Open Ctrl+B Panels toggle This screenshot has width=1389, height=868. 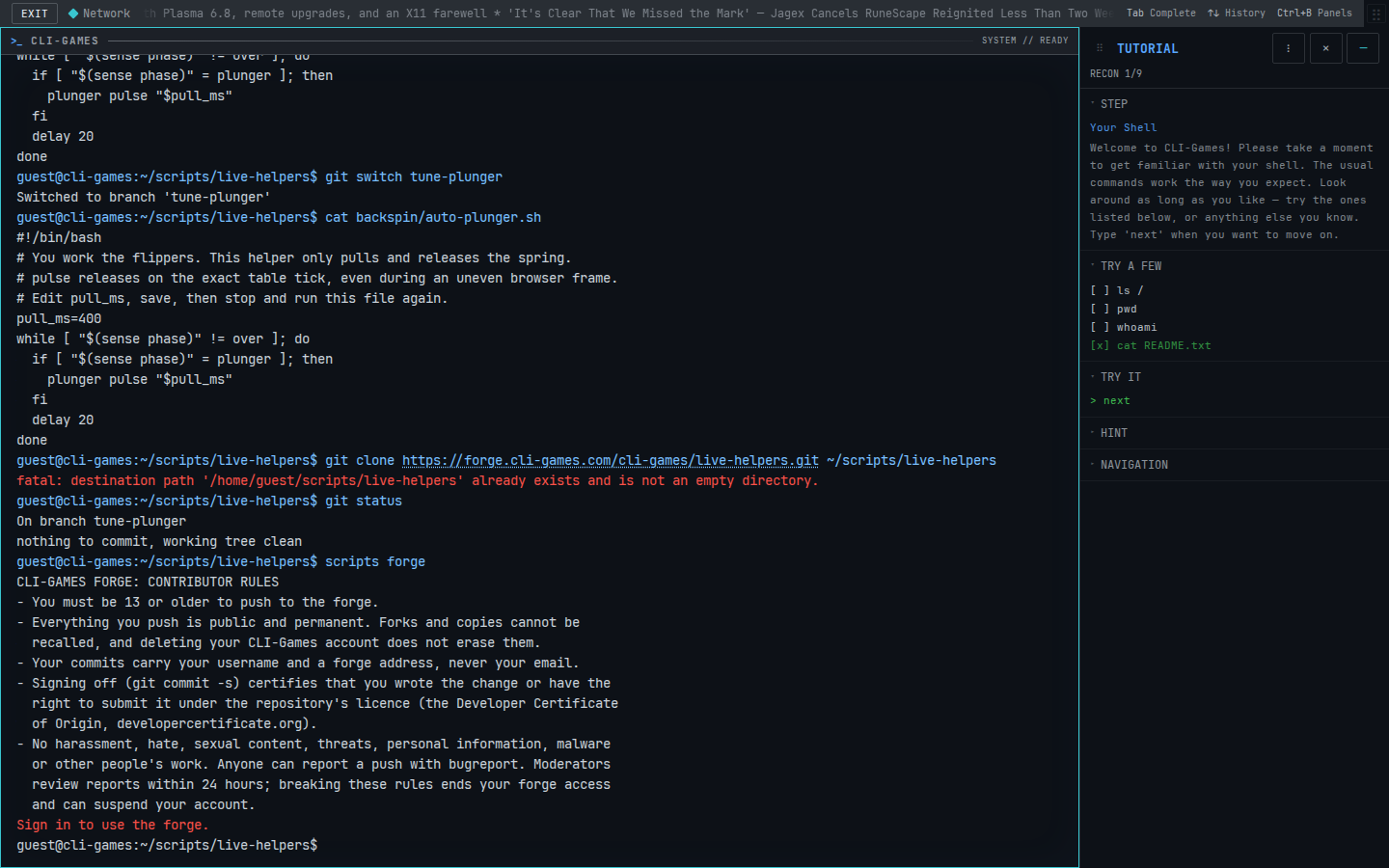click(x=1315, y=14)
